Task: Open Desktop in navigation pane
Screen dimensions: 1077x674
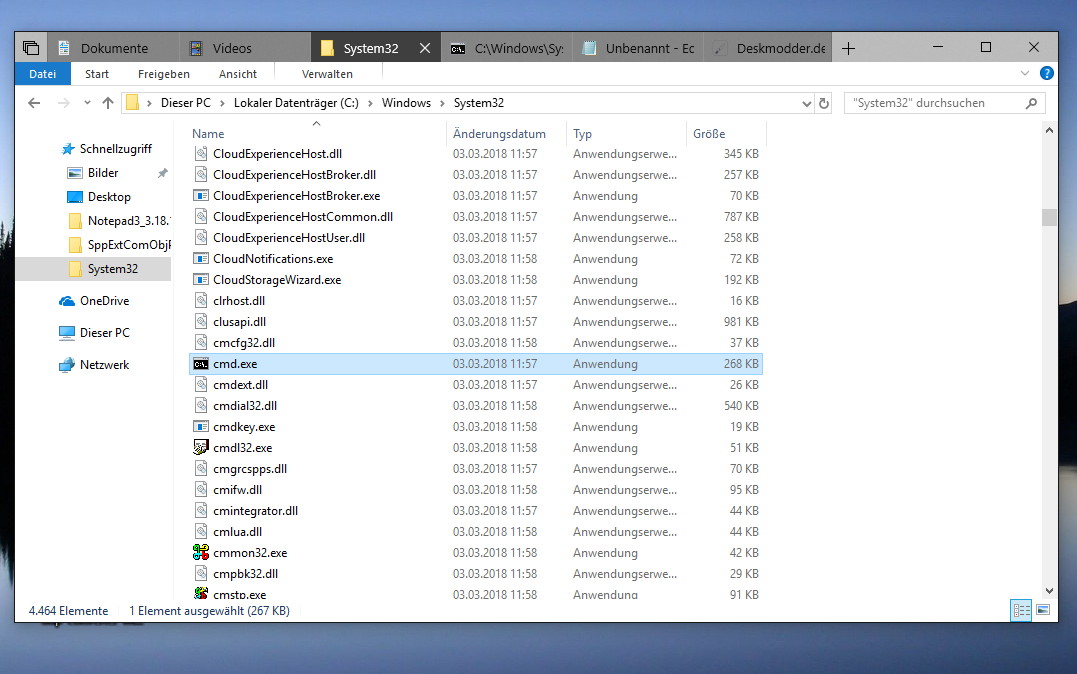Action: point(109,197)
